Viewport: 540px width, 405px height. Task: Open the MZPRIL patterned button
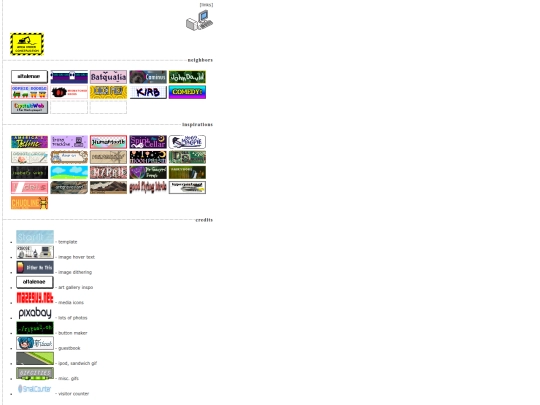[x=108, y=172]
